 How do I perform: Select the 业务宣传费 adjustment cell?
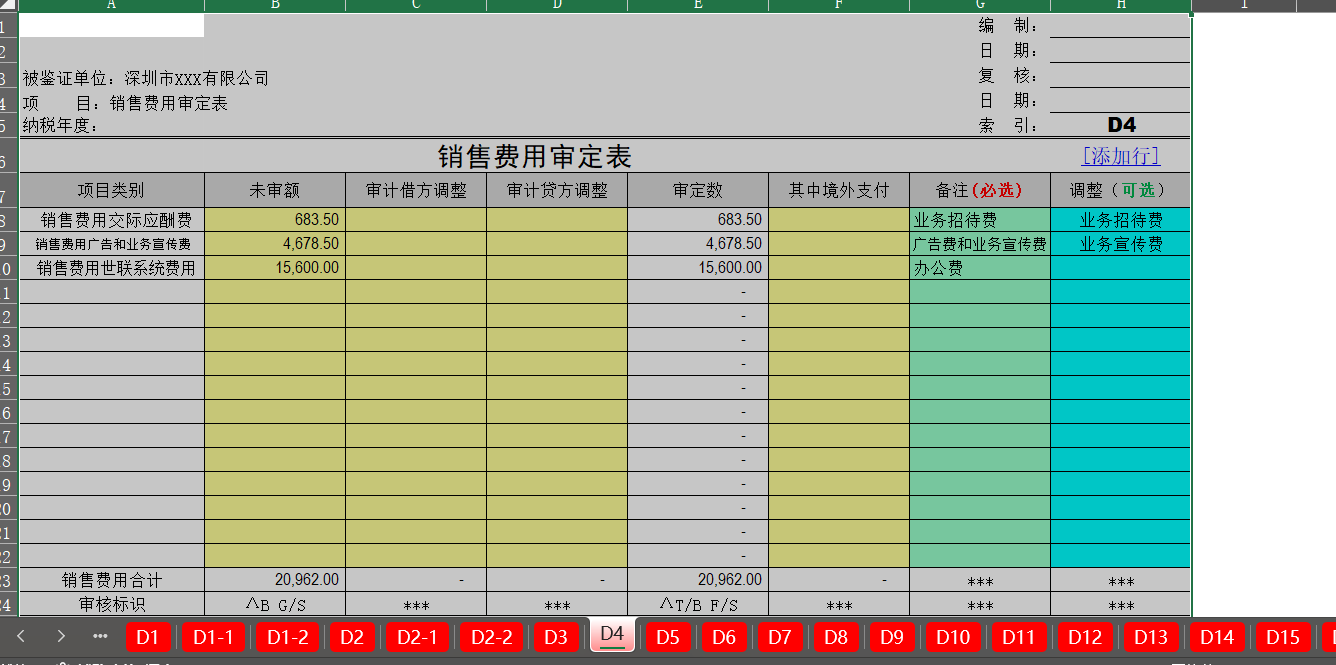click(x=1121, y=244)
